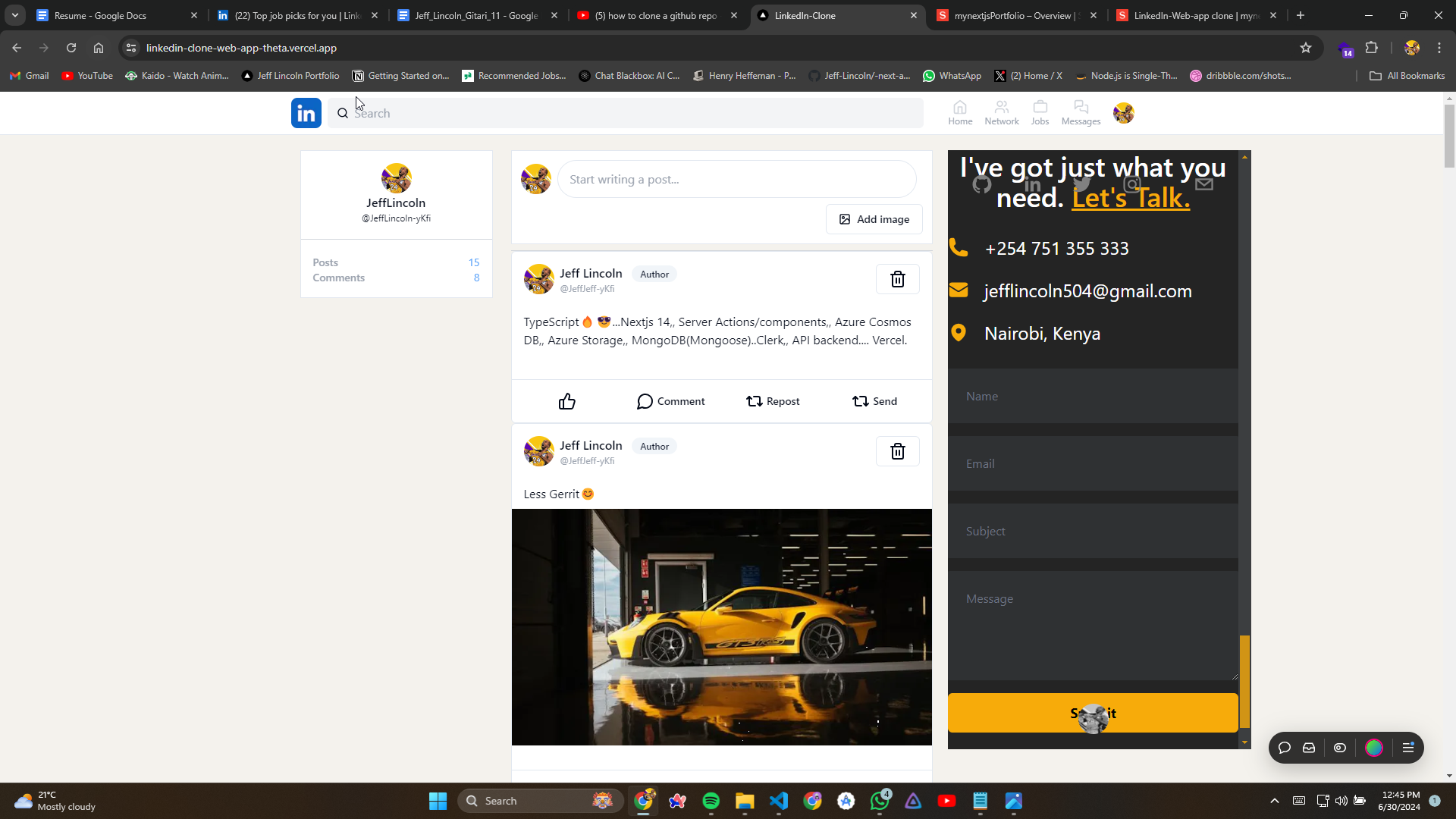
Task: Open the Home navigation icon
Action: coord(959,112)
